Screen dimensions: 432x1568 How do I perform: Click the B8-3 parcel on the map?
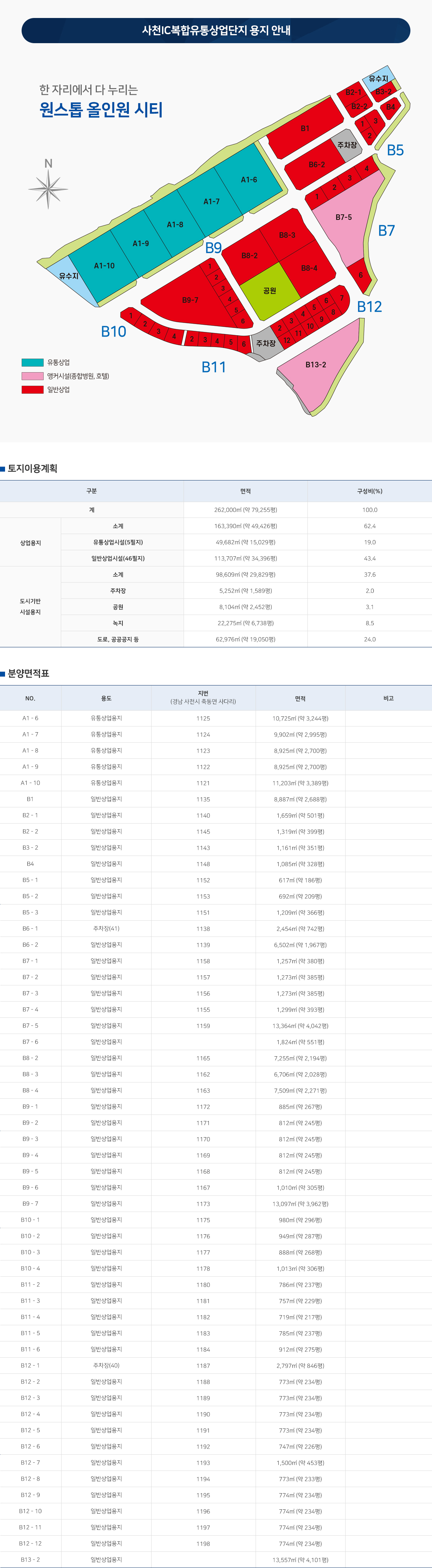pyautogui.click(x=287, y=235)
